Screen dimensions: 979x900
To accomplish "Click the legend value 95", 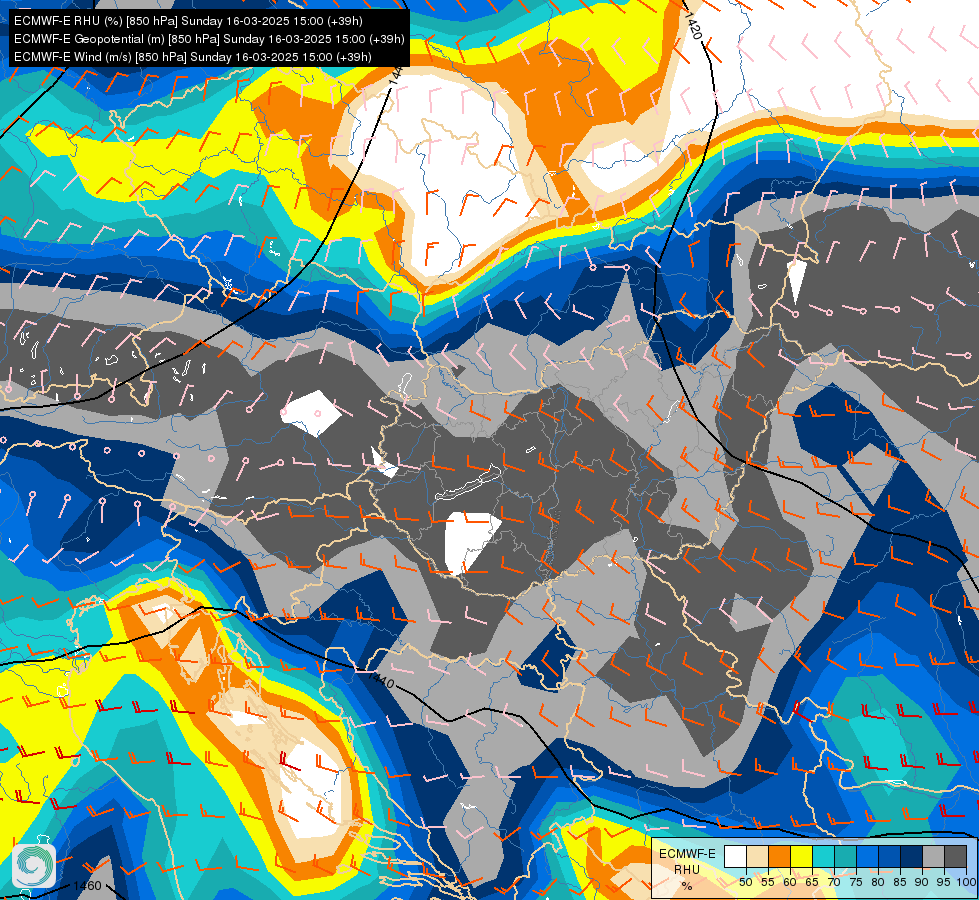I will (944, 882).
